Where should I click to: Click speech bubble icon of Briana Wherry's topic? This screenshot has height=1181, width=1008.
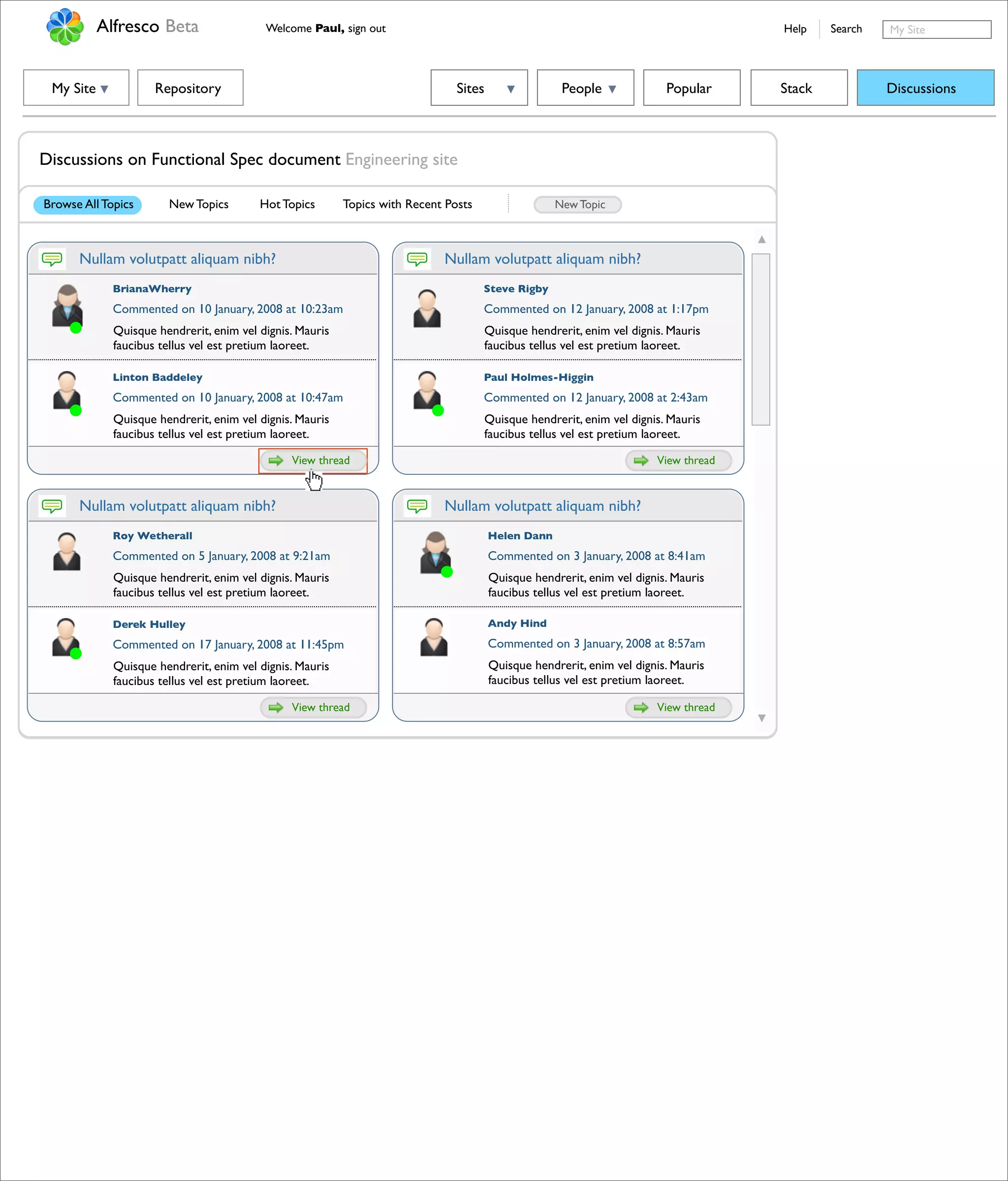pos(53,259)
